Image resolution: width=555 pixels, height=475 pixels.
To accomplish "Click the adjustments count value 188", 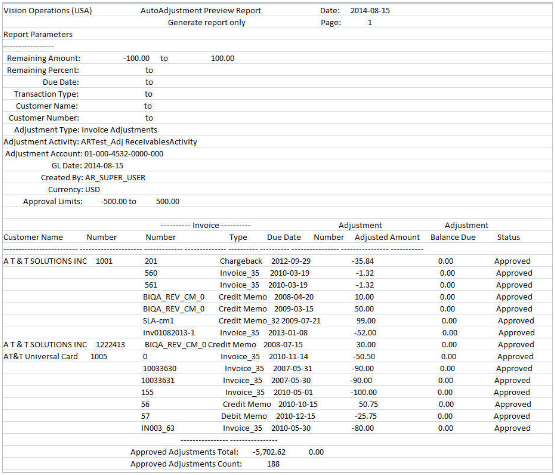I will [x=273, y=464].
